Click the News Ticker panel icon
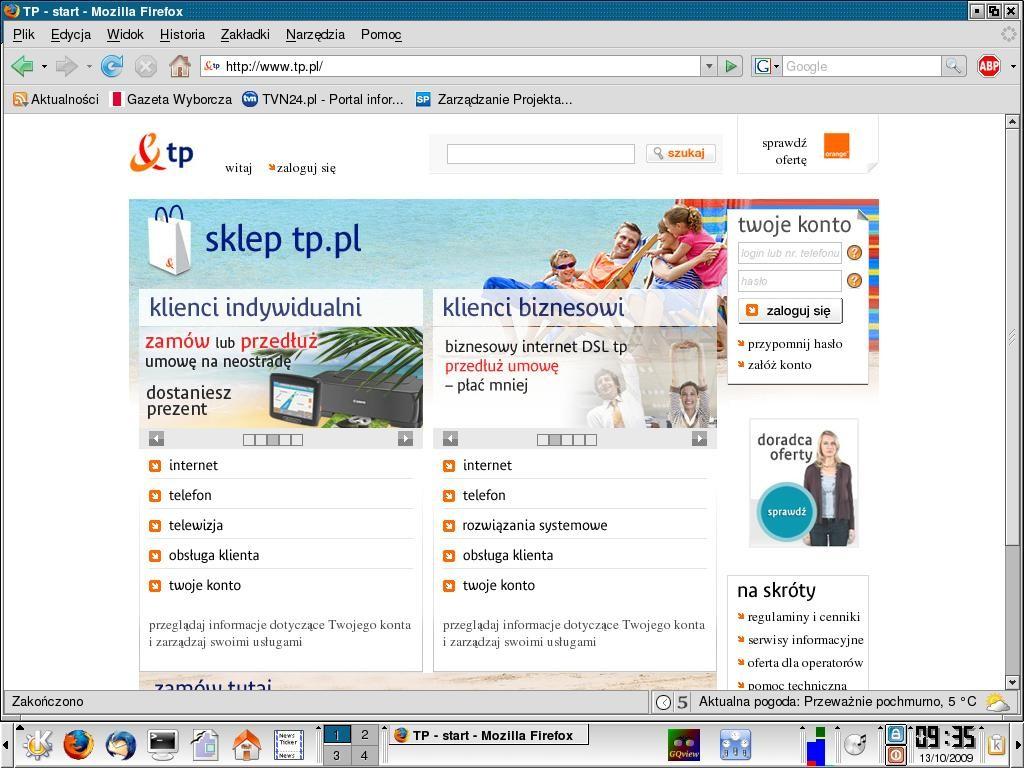 [x=289, y=745]
